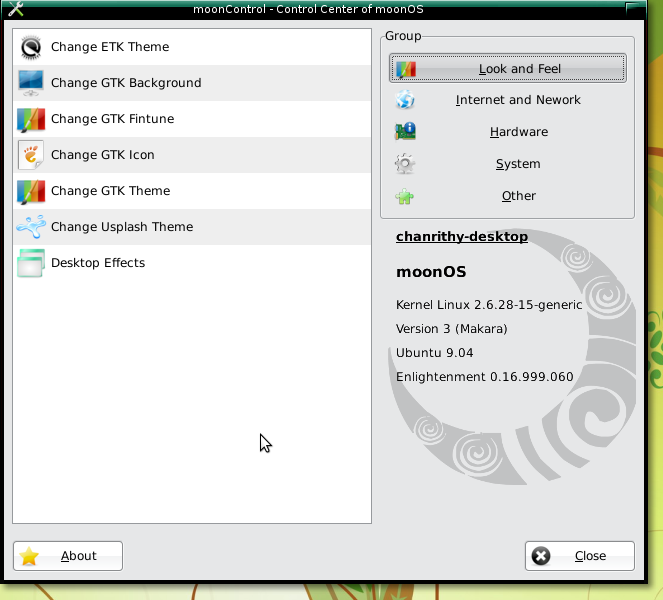Click the 'Ubuntu 9.04' text
Screen dimensions: 663x600
tap(434, 353)
